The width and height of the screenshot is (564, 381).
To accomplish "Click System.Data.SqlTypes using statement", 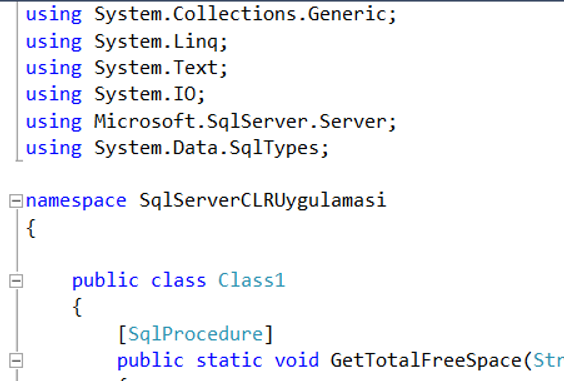I will [x=177, y=148].
